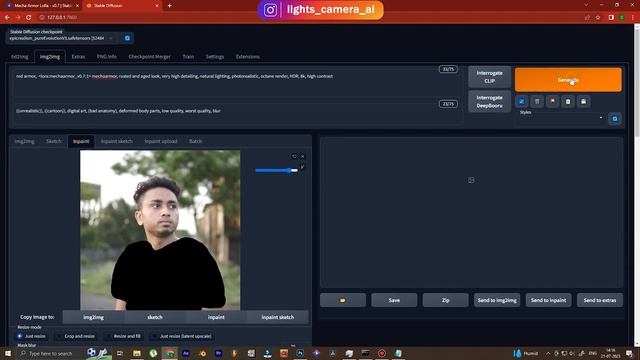The height and width of the screenshot is (360, 640).
Task: Copy image to inpaint sketch
Action: tap(278, 317)
